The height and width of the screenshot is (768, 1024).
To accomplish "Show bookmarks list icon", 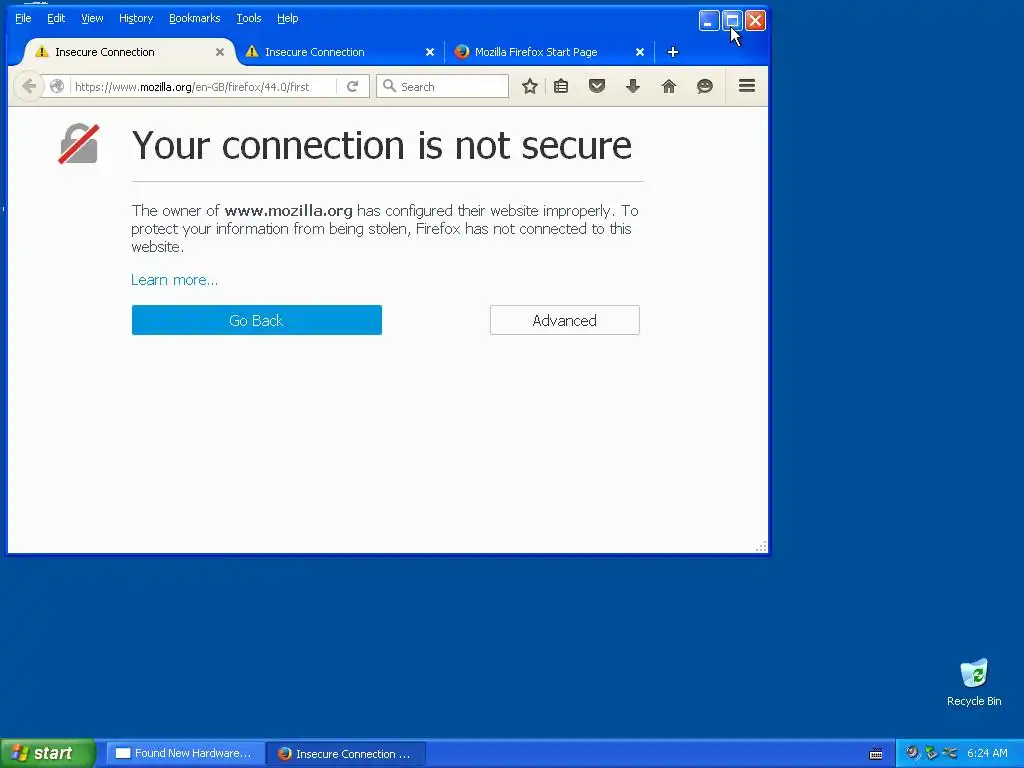I will coord(561,86).
